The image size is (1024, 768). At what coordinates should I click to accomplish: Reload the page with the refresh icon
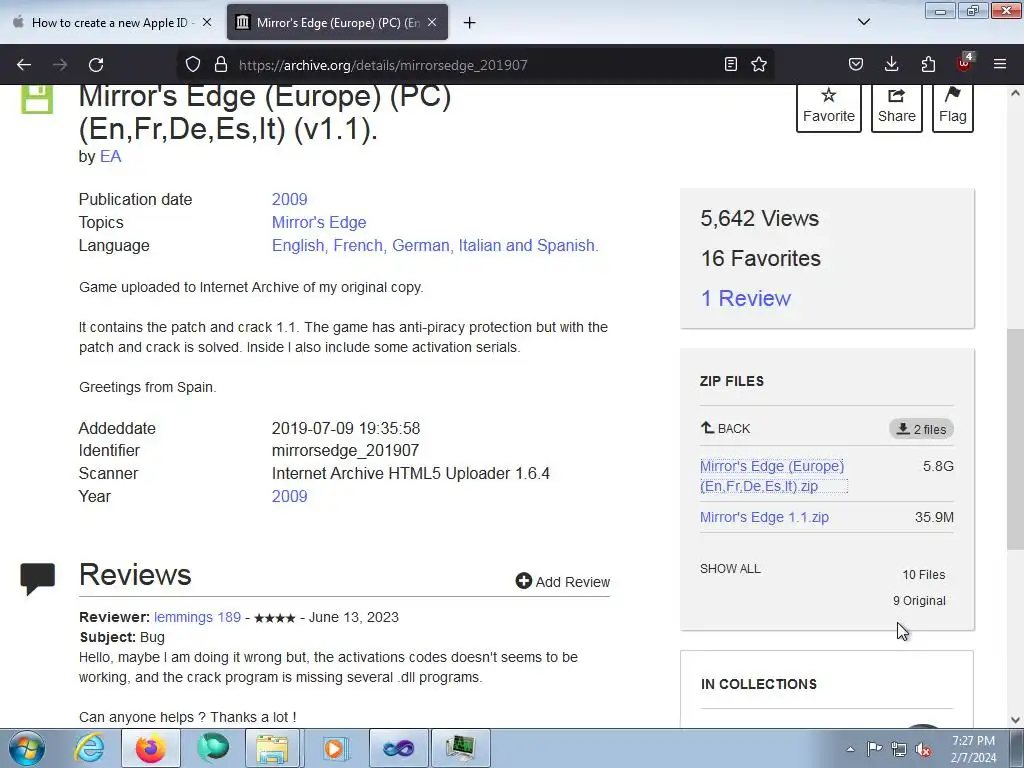tap(96, 65)
